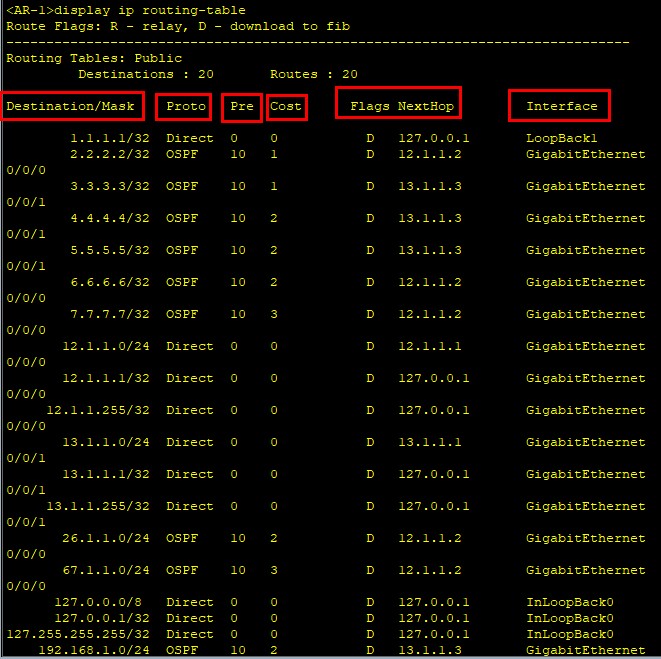The height and width of the screenshot is (659, 661).
Task: Select the 'Destinations : 20' count
Action: click(x=146, y=74)
